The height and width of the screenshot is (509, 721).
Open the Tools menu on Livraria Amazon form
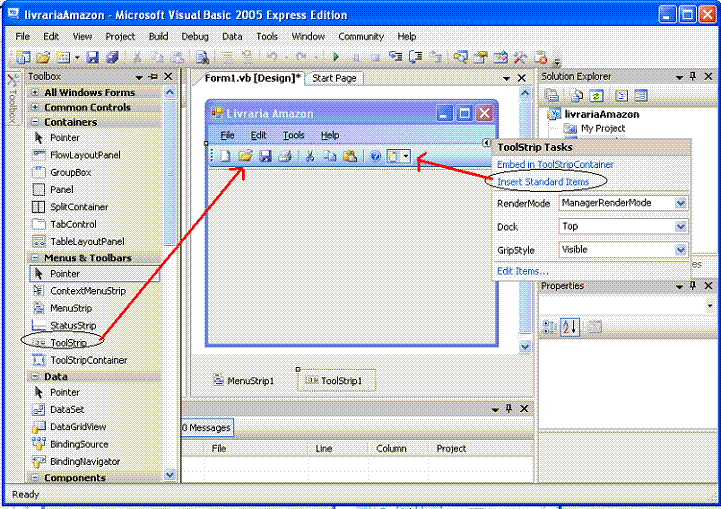293,136
